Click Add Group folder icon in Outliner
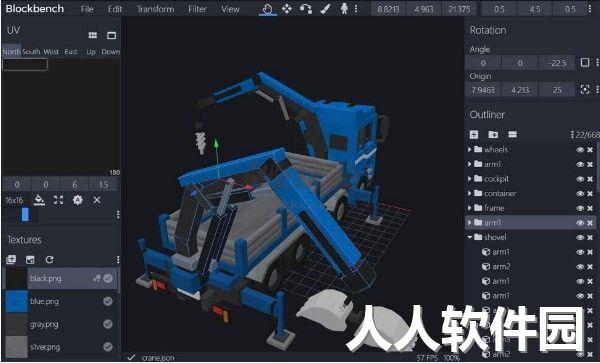Viewport: 600px width, 363px height. click(x=493, y=134)
